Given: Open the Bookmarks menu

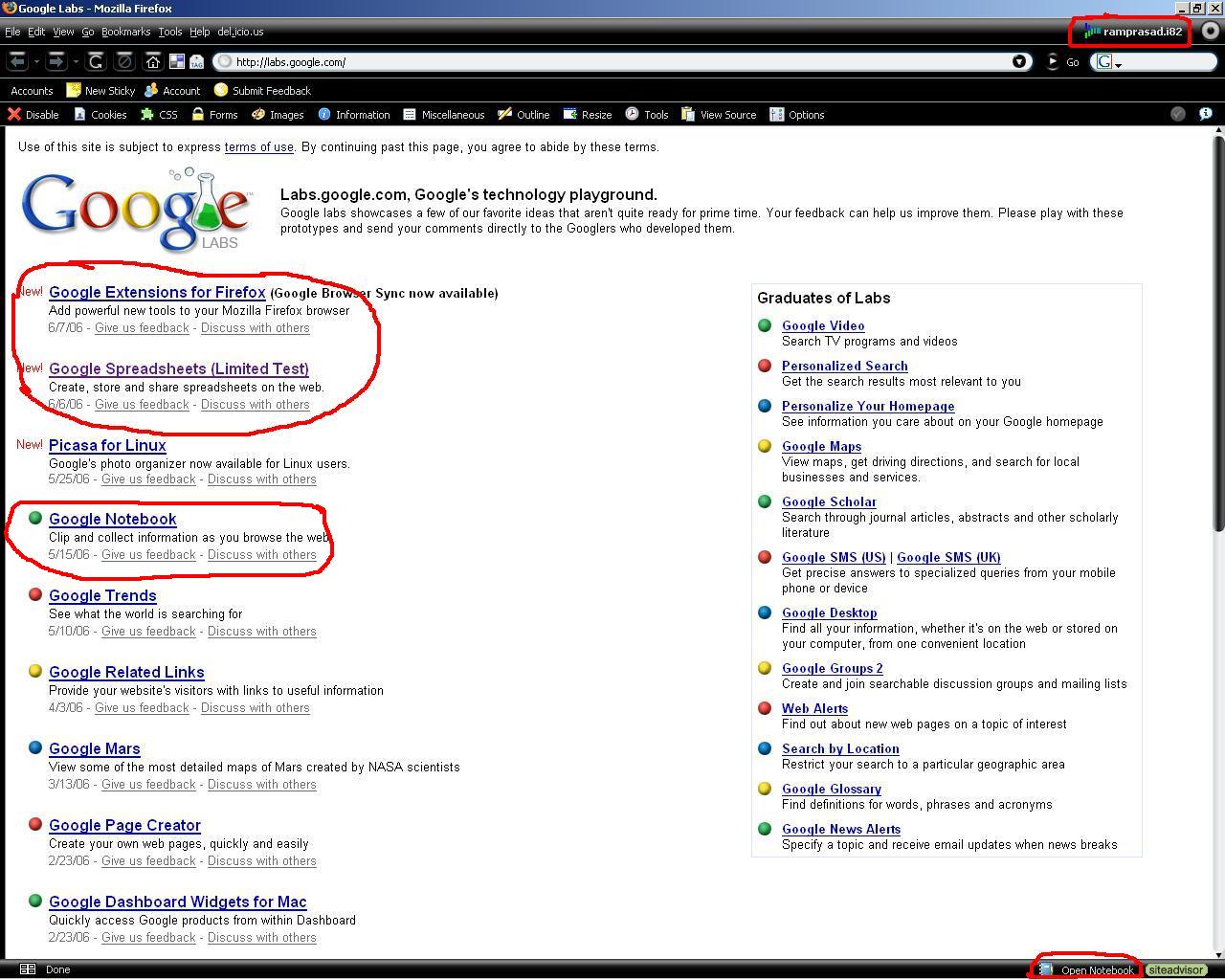Looking at the screenshot, I should (x=125, y=32).
